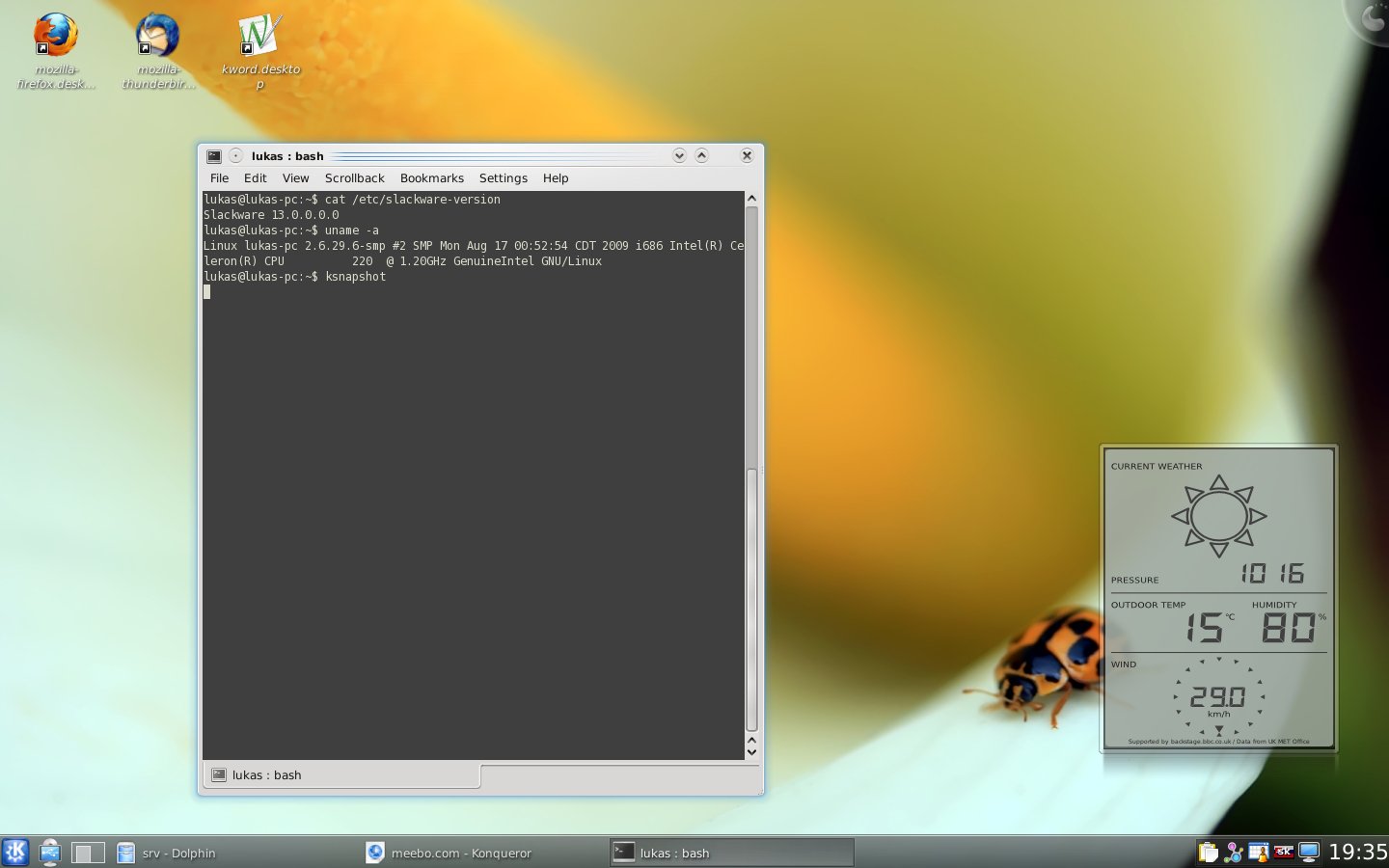Click the sun icon in weather widget

click(x=1219, y=516)
